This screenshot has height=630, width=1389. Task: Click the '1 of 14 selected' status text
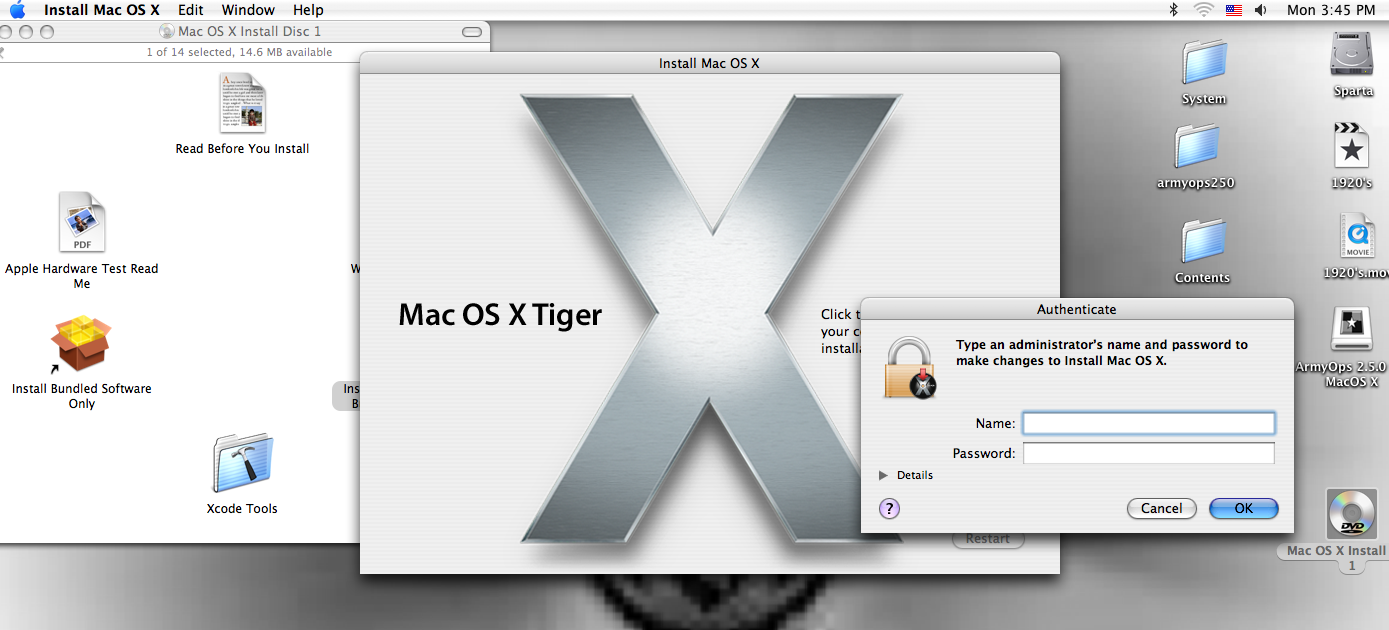[x=239, y=52]
